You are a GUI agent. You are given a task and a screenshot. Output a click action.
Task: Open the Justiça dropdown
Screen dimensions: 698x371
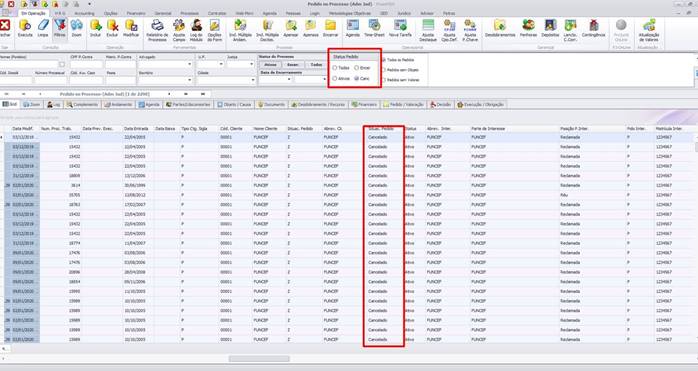252,64
